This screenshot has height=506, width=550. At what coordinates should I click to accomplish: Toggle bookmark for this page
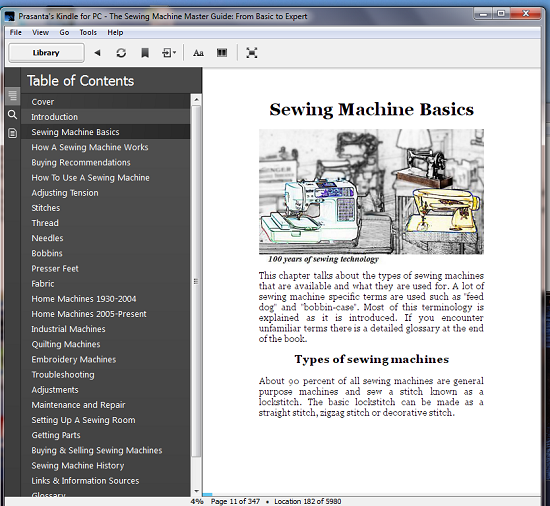145,53
